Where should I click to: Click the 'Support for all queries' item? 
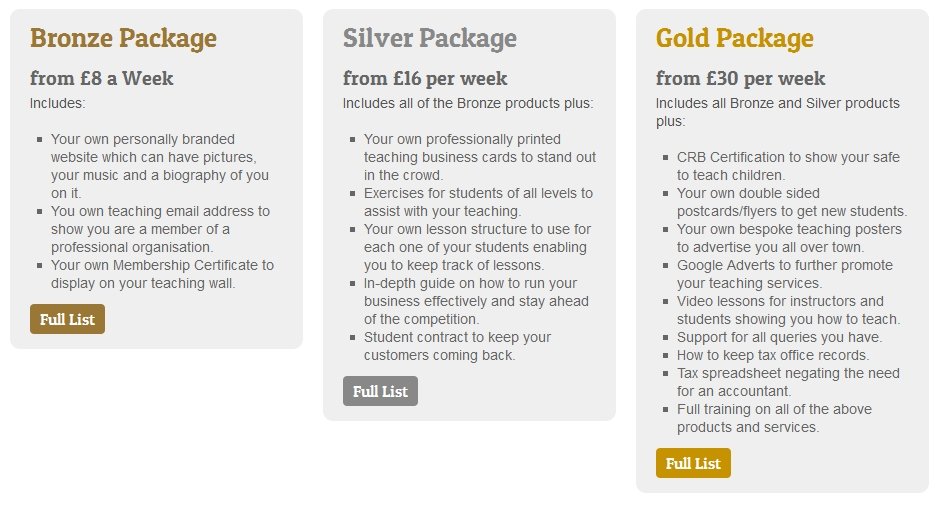click(779, 337)
